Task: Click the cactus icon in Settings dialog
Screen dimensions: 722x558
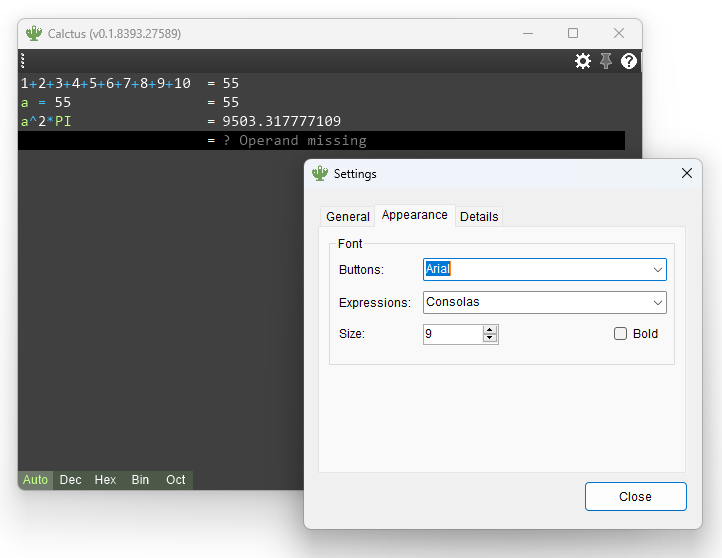Action: tap(320, 174)
